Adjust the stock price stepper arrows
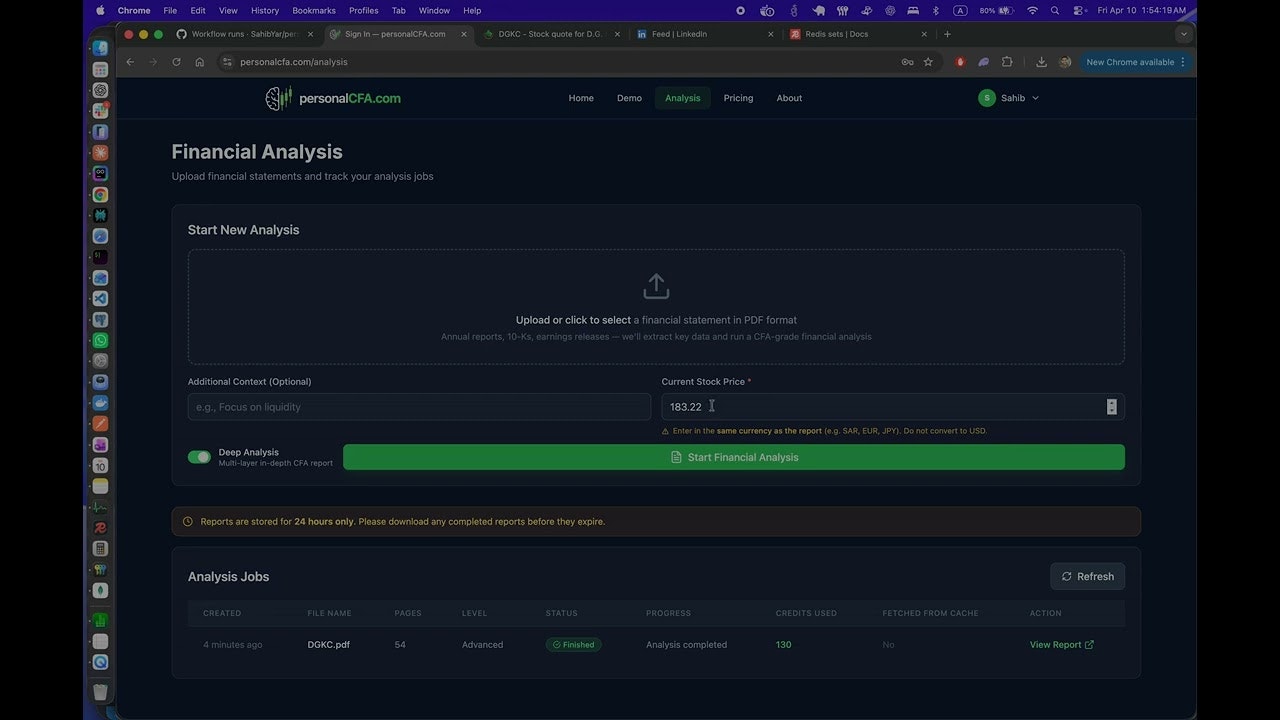This screenshot has width=1280, height=720. pyautogui.click(x=1111, y=407)
